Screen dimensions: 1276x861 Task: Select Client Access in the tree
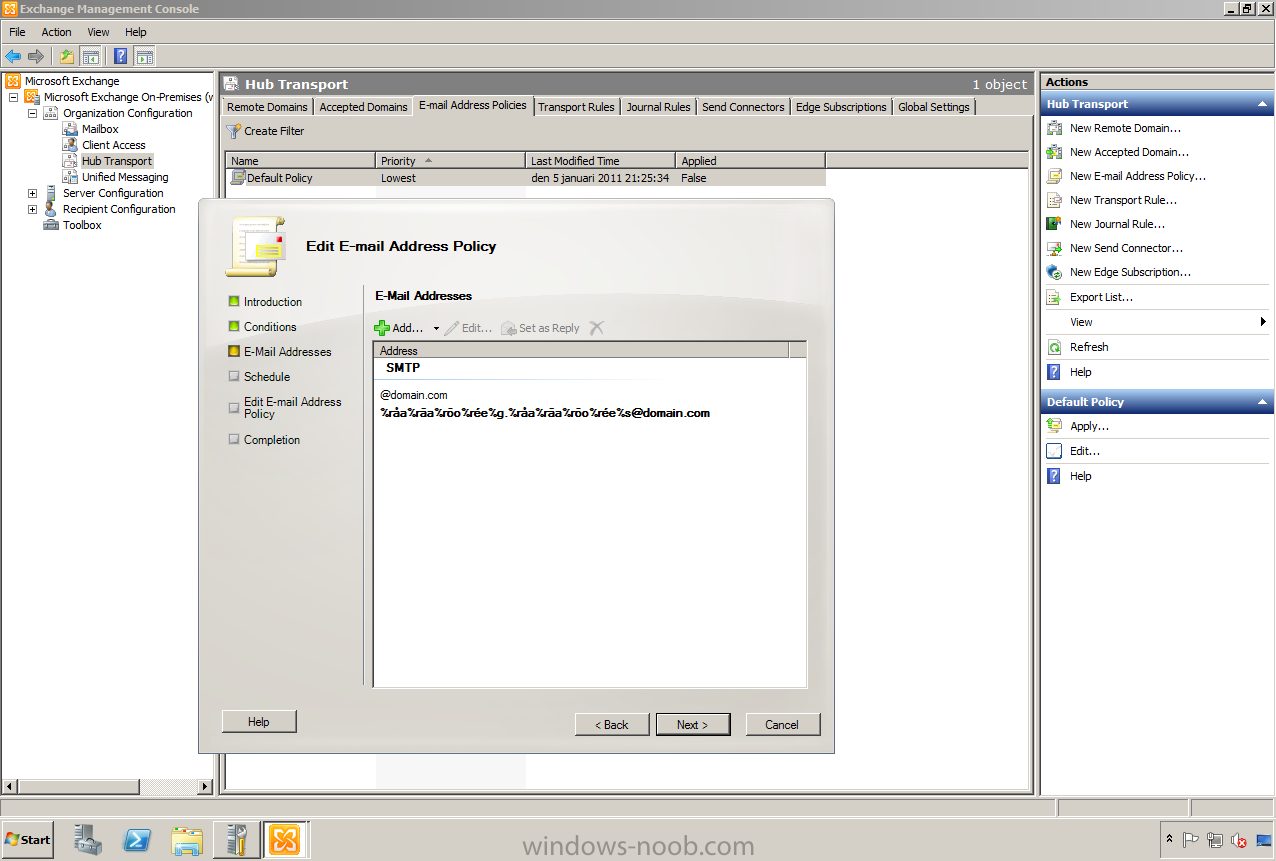(x=113, y=145)
